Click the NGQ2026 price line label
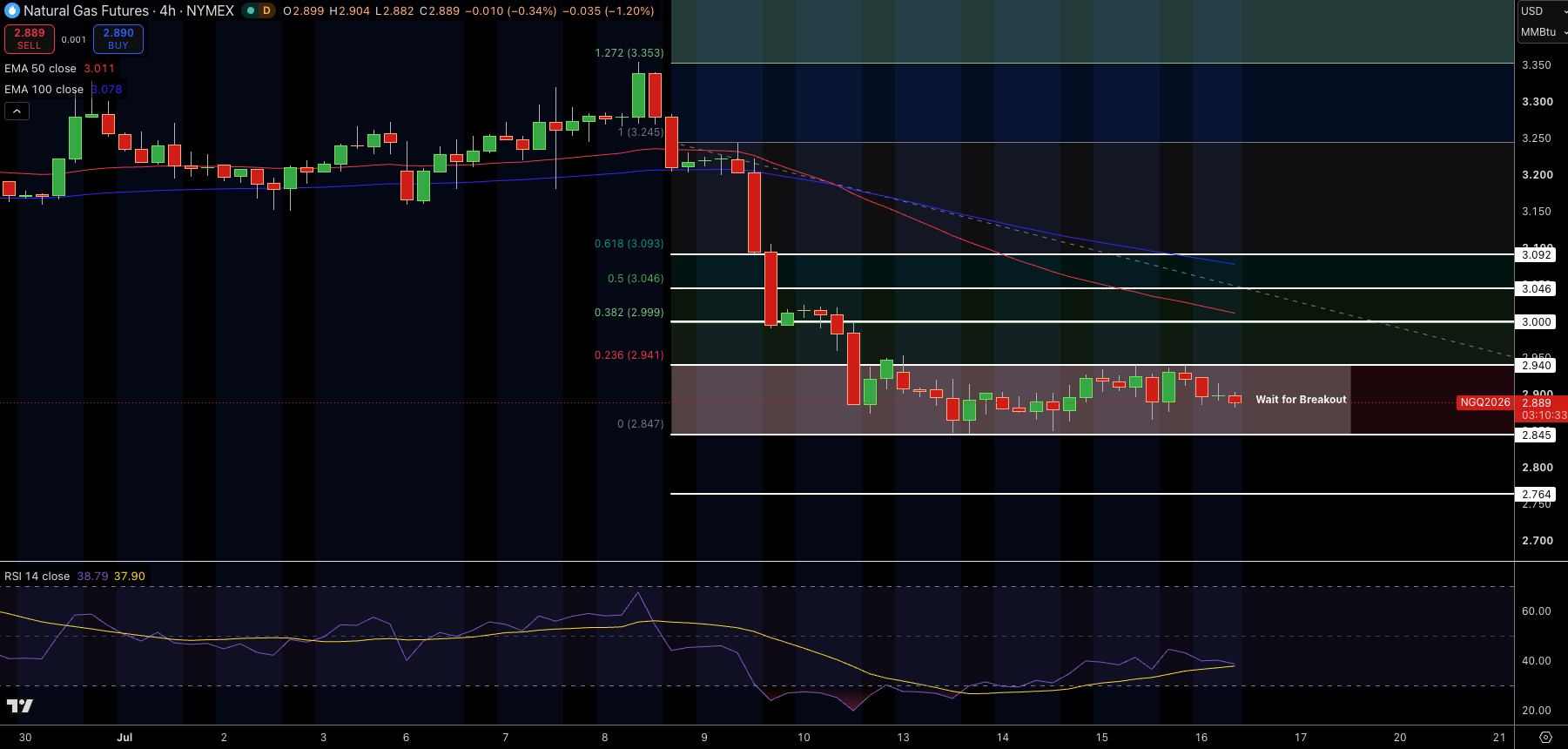Image resolution: width=1568 pixels, height=749 pixels. pyautogui.click(x=1485, y=402)
